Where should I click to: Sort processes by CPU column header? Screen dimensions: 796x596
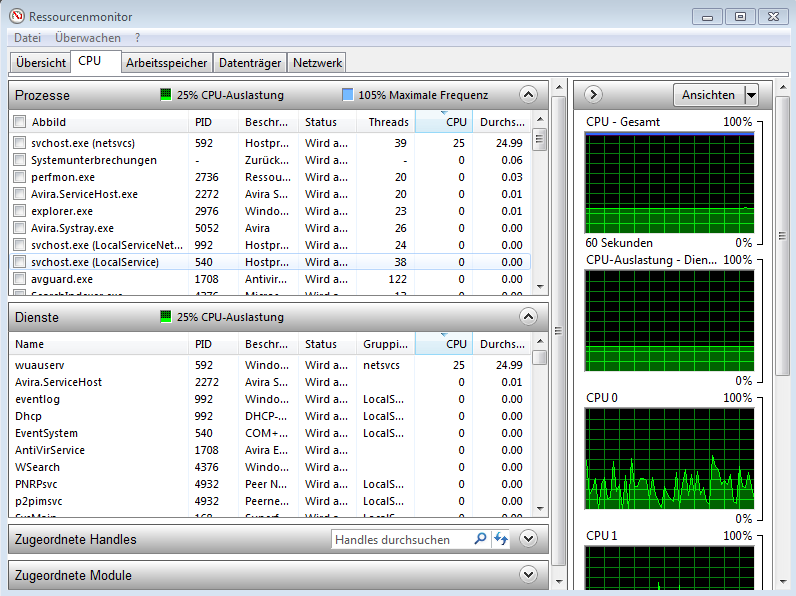point(444,122)
